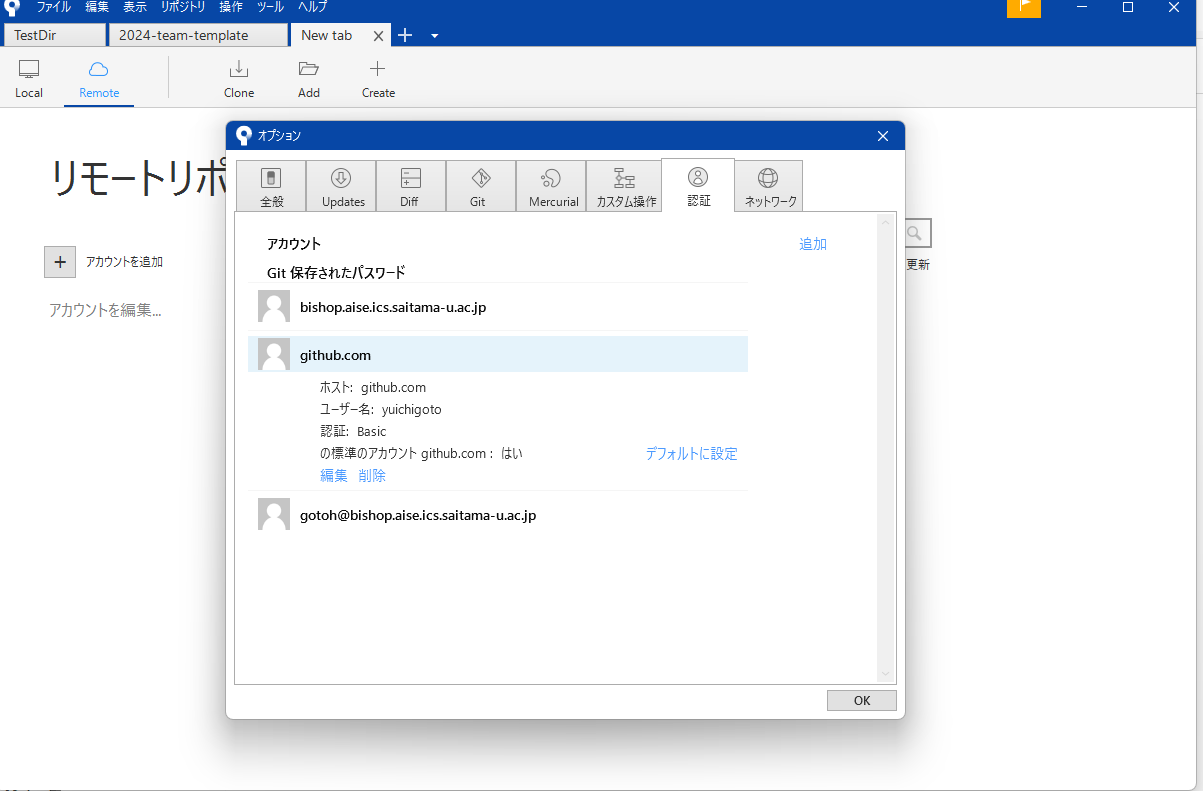1203x791 pixels.
Task: Switch to the 2024-team-template tab
Action: click(x=198, y=35)
